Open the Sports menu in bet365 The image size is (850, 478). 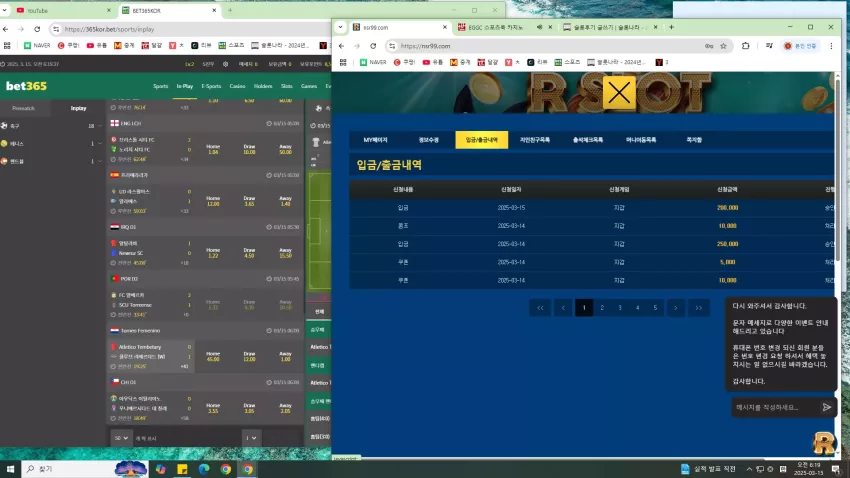point(160,86)
